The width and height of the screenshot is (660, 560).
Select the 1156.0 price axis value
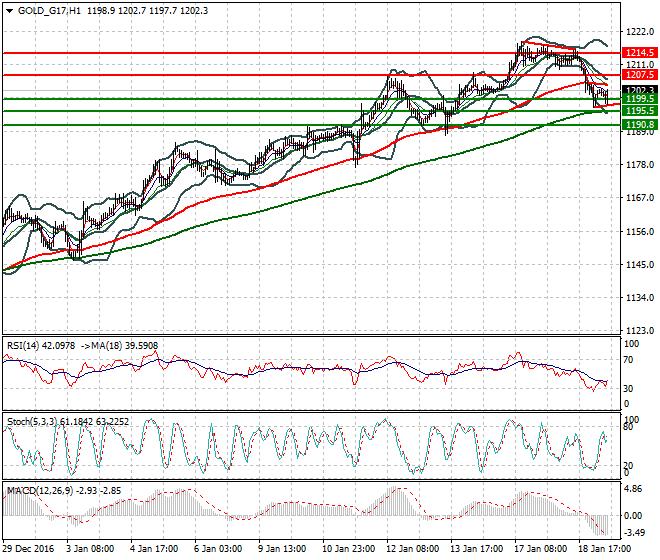point(640,232)
